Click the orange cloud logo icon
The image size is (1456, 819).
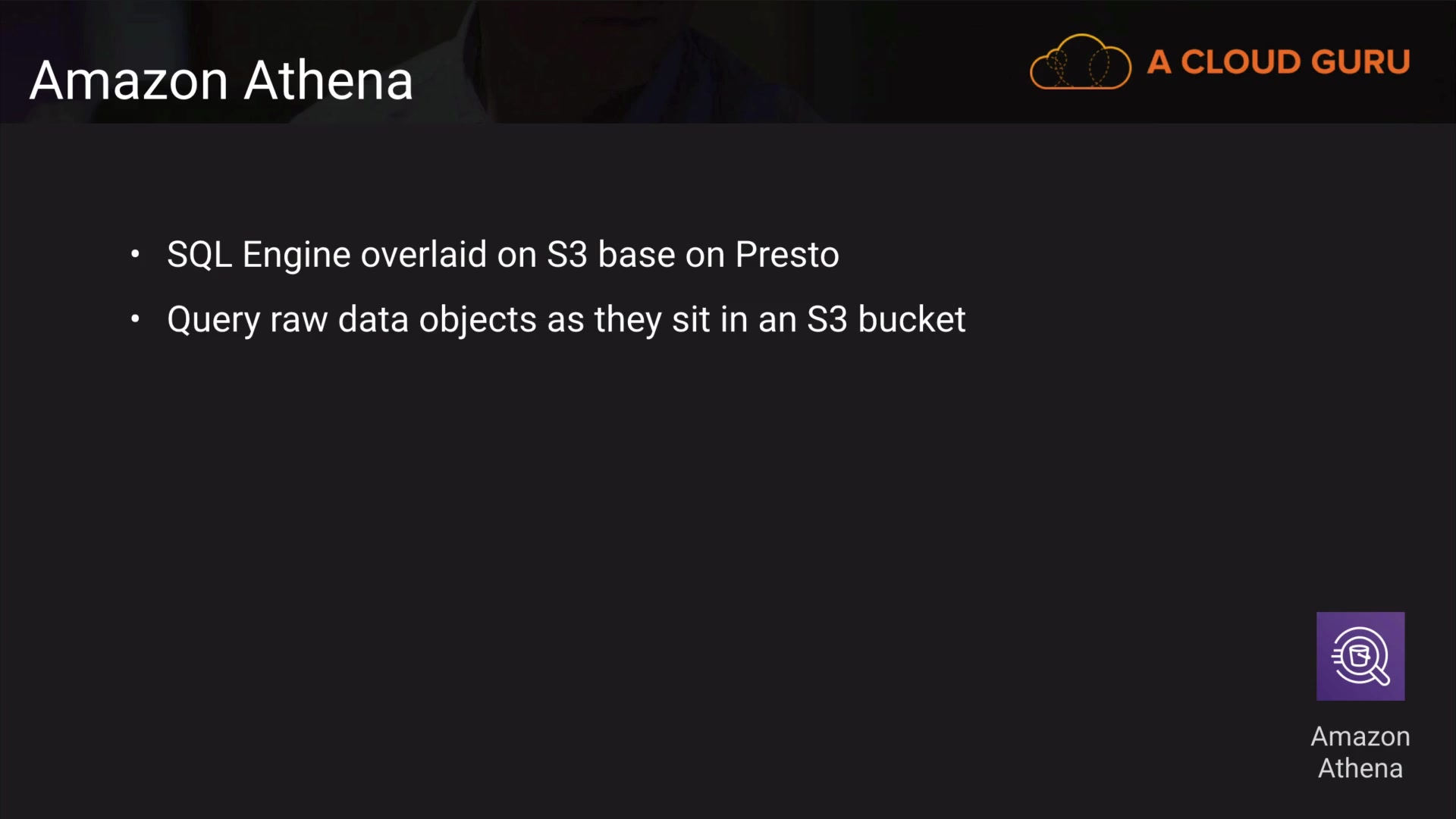[1080, 62]
